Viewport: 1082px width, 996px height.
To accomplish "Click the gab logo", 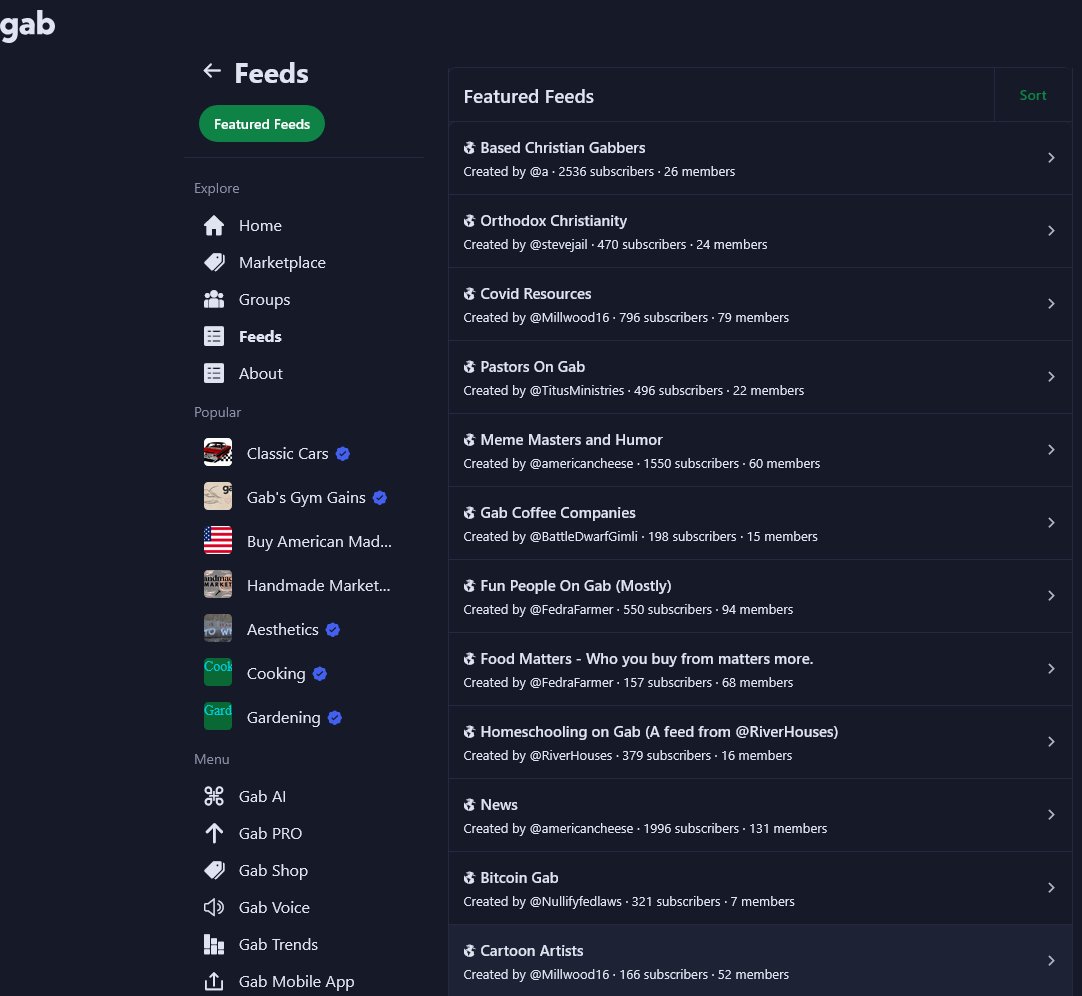I will point(27,26).
